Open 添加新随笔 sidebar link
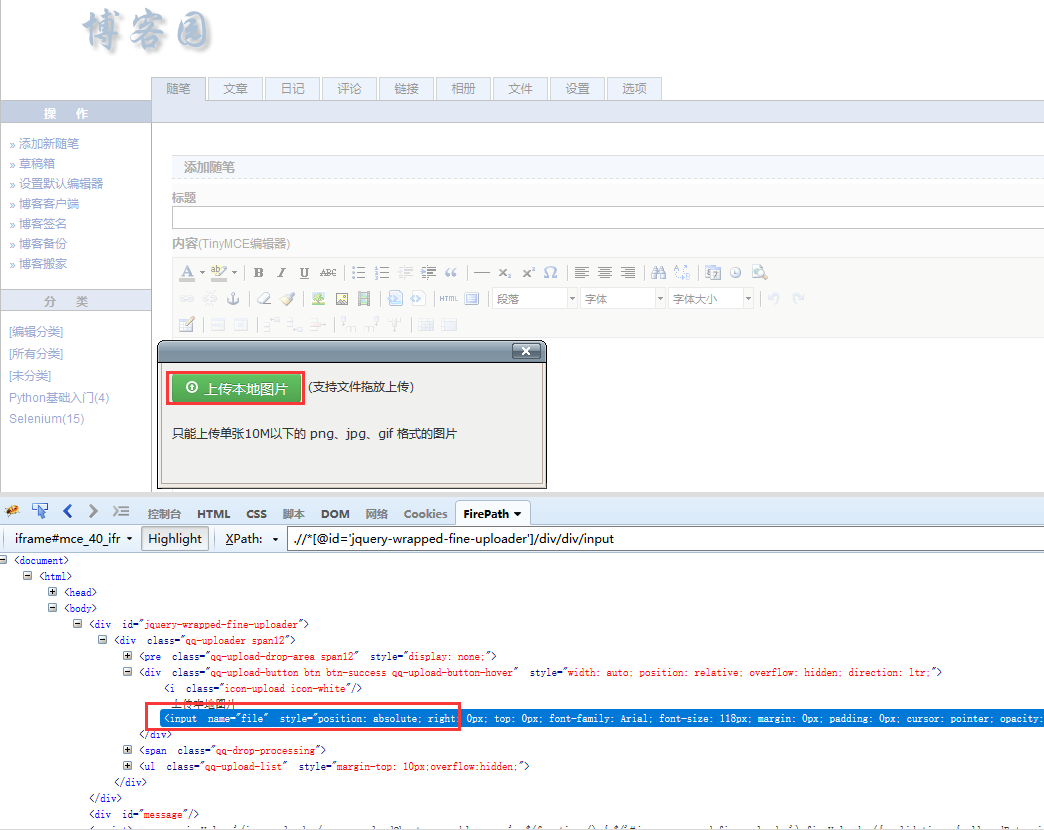 click(x=49, y=144)
